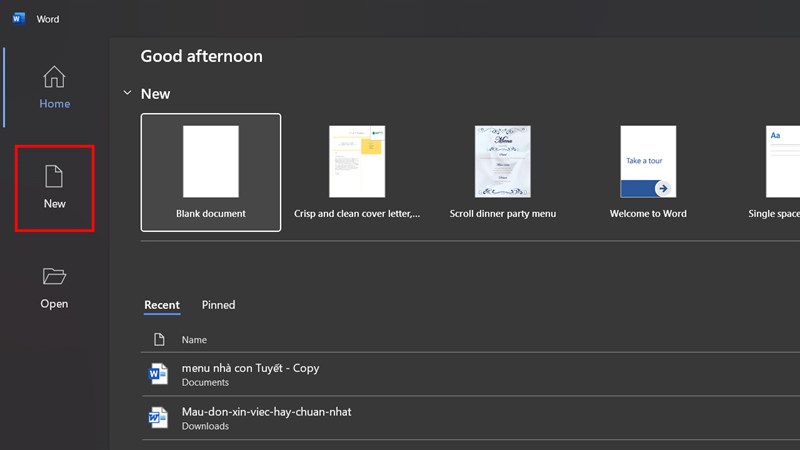Screen dimensions: 800x450
Task: Switch to the Recent tab
Action: click(x=162, y=305)
